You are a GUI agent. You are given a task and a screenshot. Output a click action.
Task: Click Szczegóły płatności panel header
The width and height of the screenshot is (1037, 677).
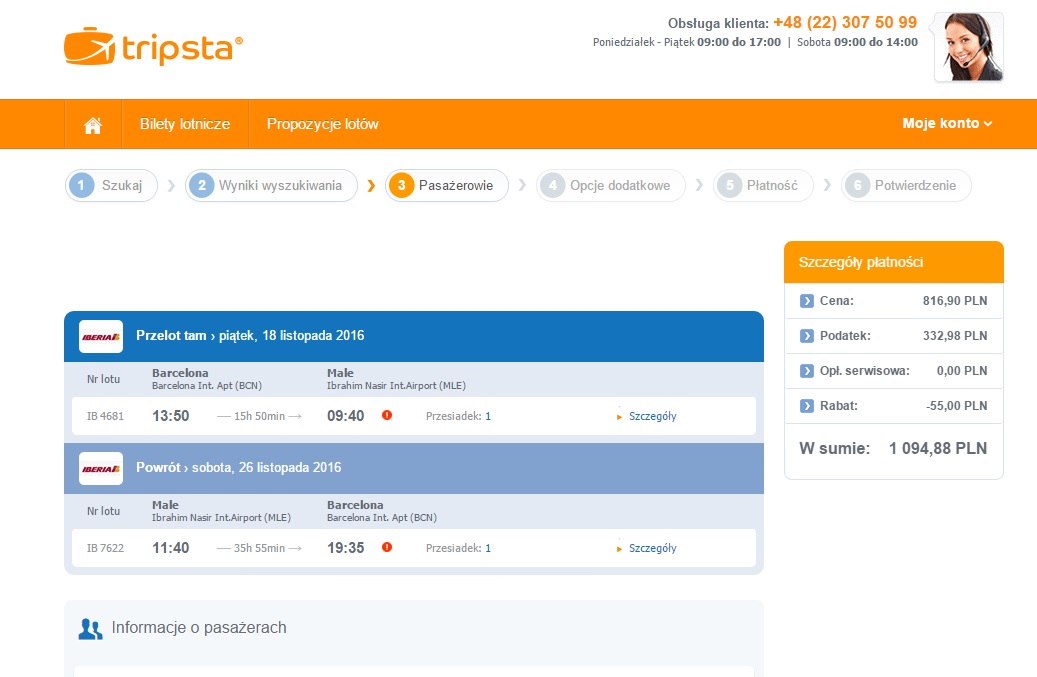(x=894, y=262)
